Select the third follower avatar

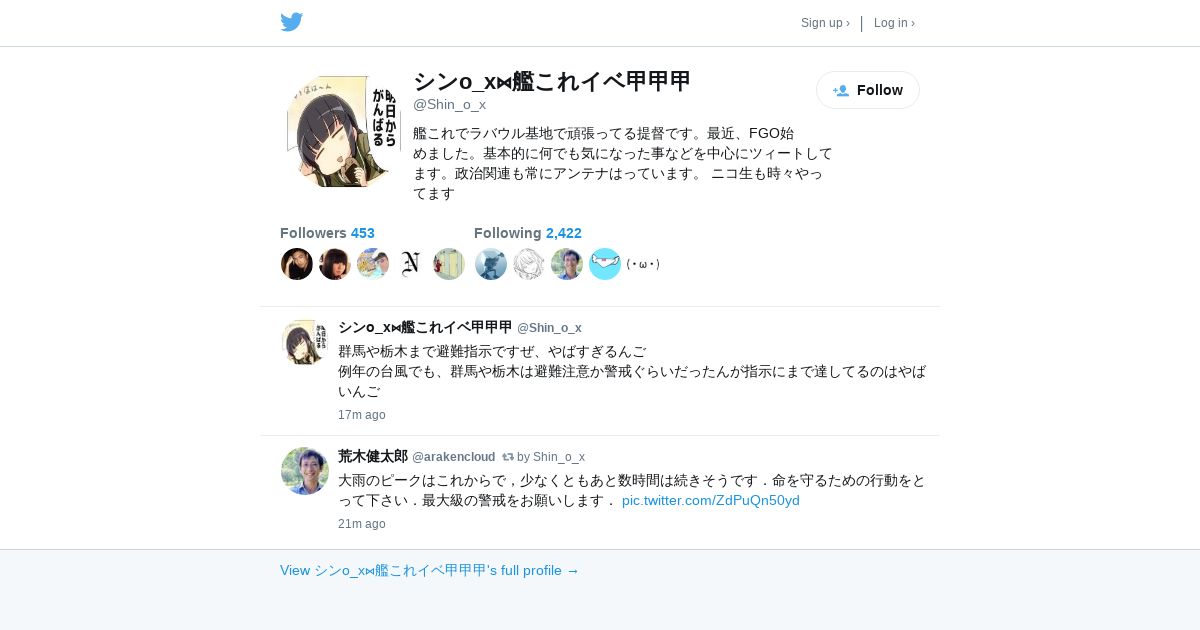[373, 264]
